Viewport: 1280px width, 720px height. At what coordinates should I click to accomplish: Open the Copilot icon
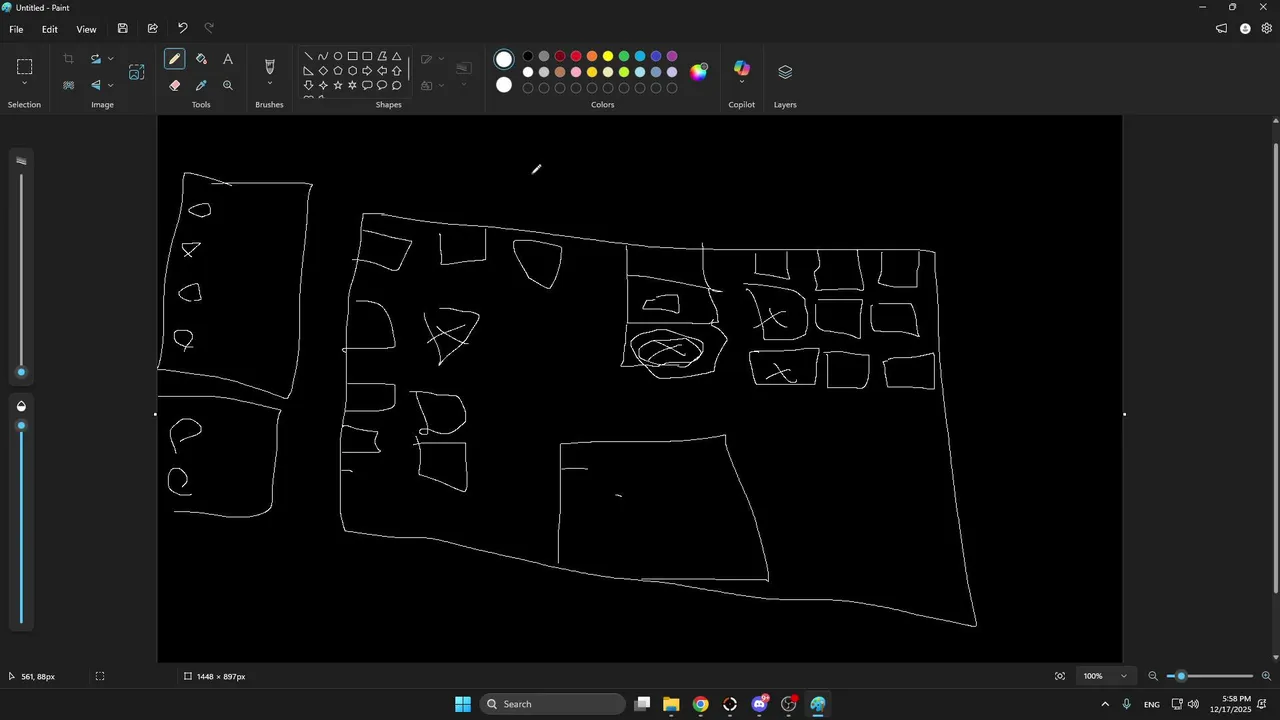pos(741,67)
